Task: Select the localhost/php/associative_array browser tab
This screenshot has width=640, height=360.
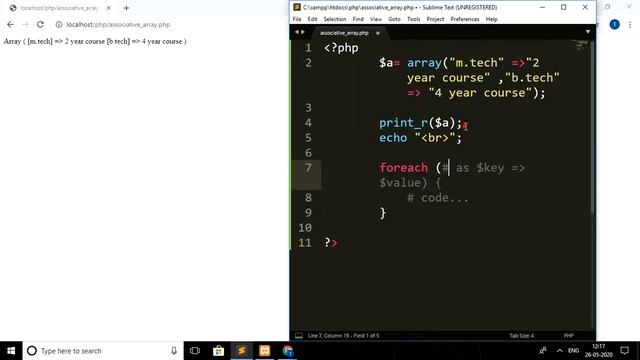Action: [x=59, y=8]
